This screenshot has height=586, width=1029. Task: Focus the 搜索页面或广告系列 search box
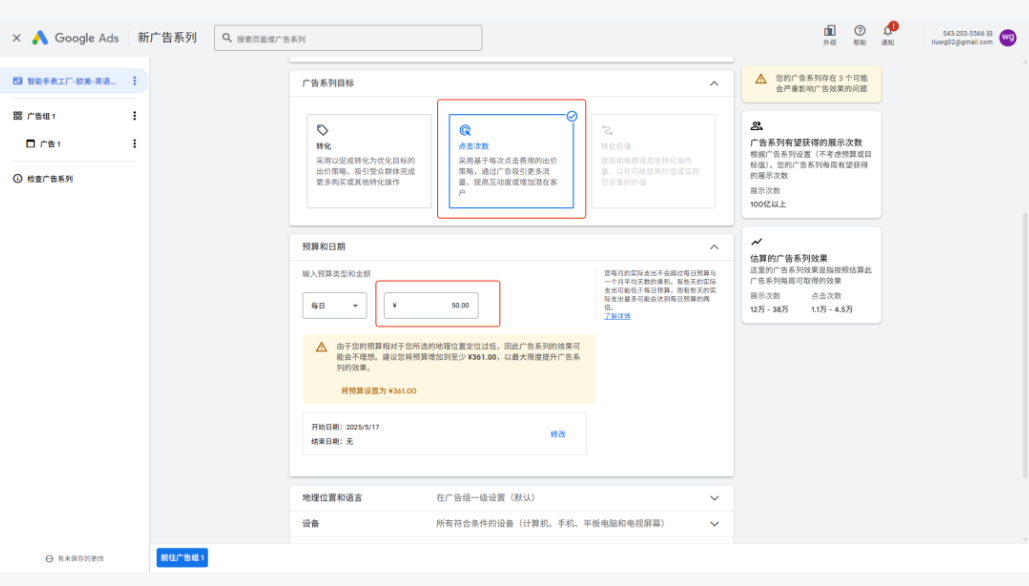point(348,38)
